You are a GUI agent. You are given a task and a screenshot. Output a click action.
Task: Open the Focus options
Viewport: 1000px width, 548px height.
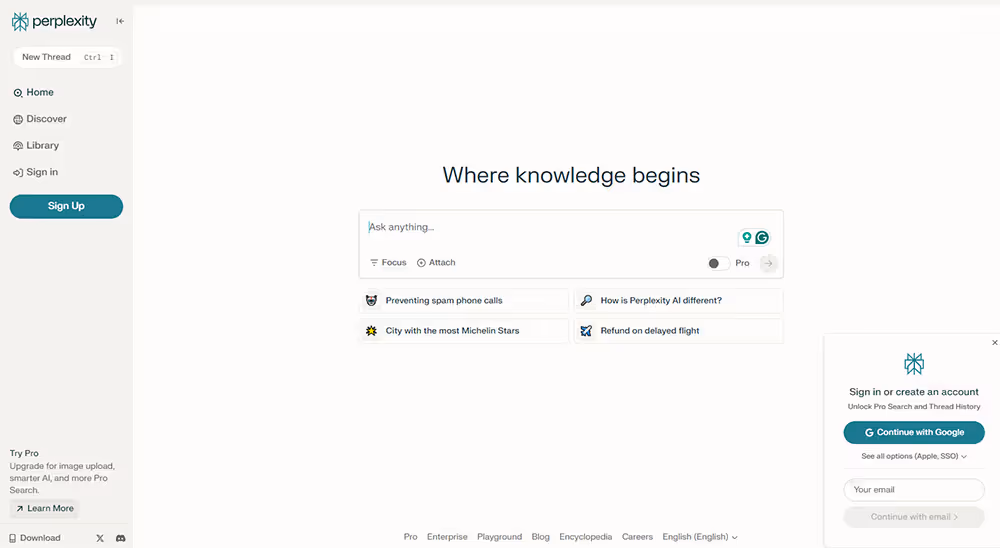click(388, 263)
